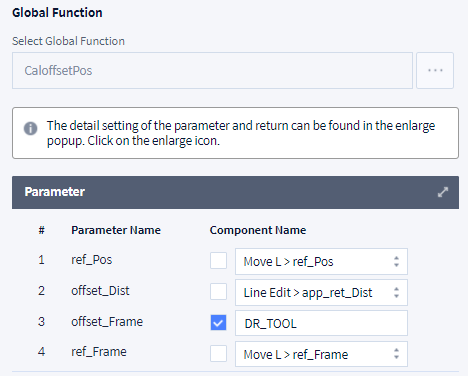Image resolution: width=468 pixels, height=376 pixels.
Task: Select the offset_Frame parameter row label
Action: 107,322
